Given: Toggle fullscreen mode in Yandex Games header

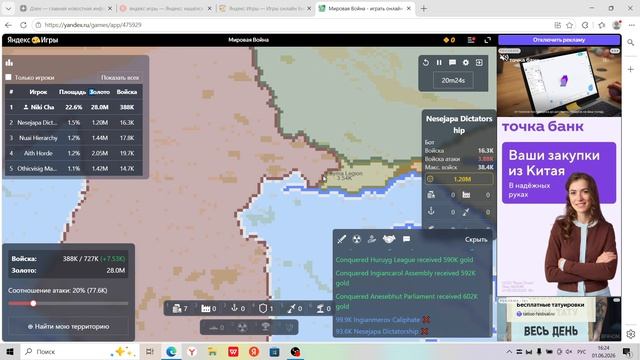Looking at the screenshot, I should [487, 40].
